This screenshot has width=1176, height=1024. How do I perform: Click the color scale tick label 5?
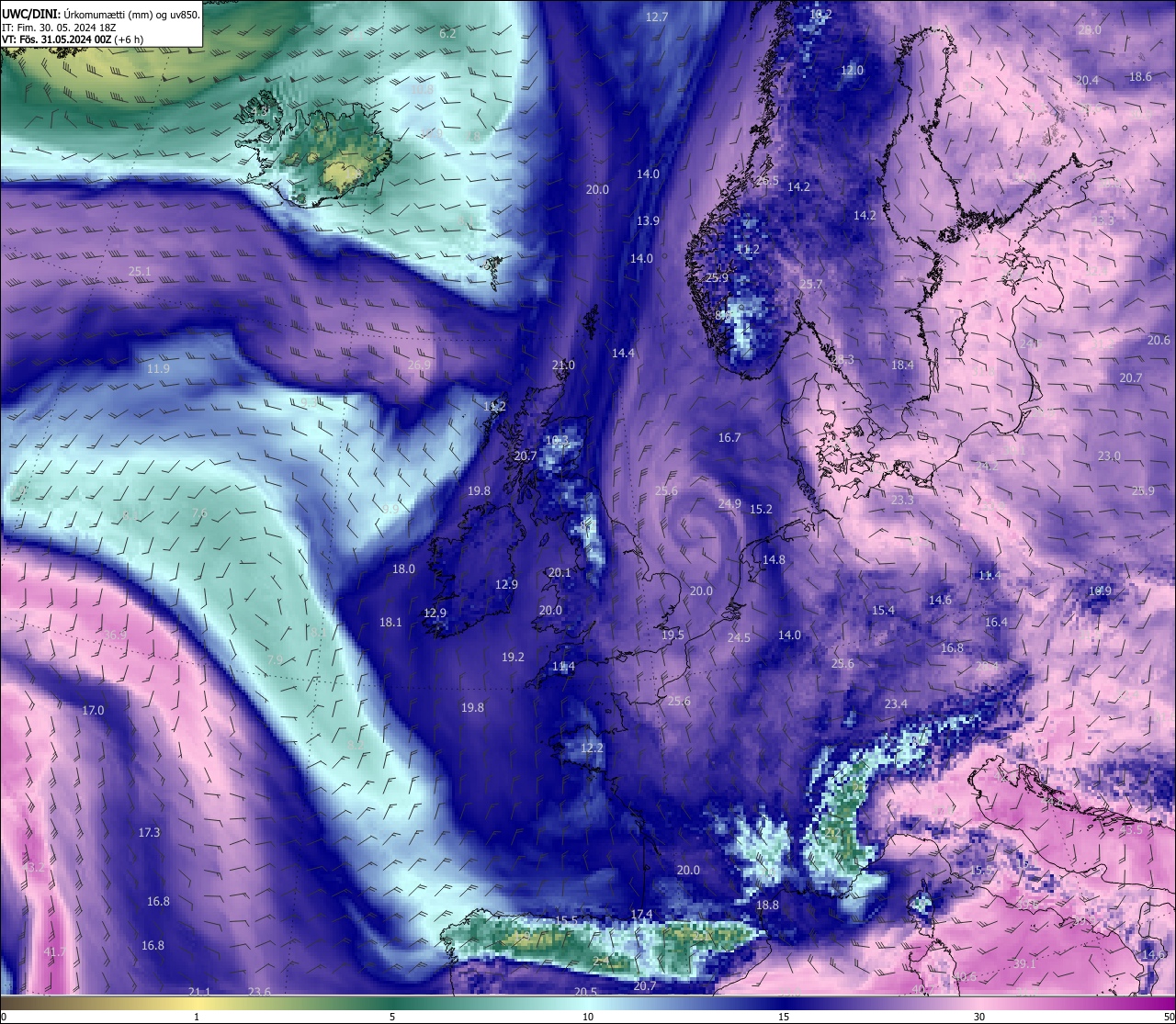click(x=392, y=1017)
